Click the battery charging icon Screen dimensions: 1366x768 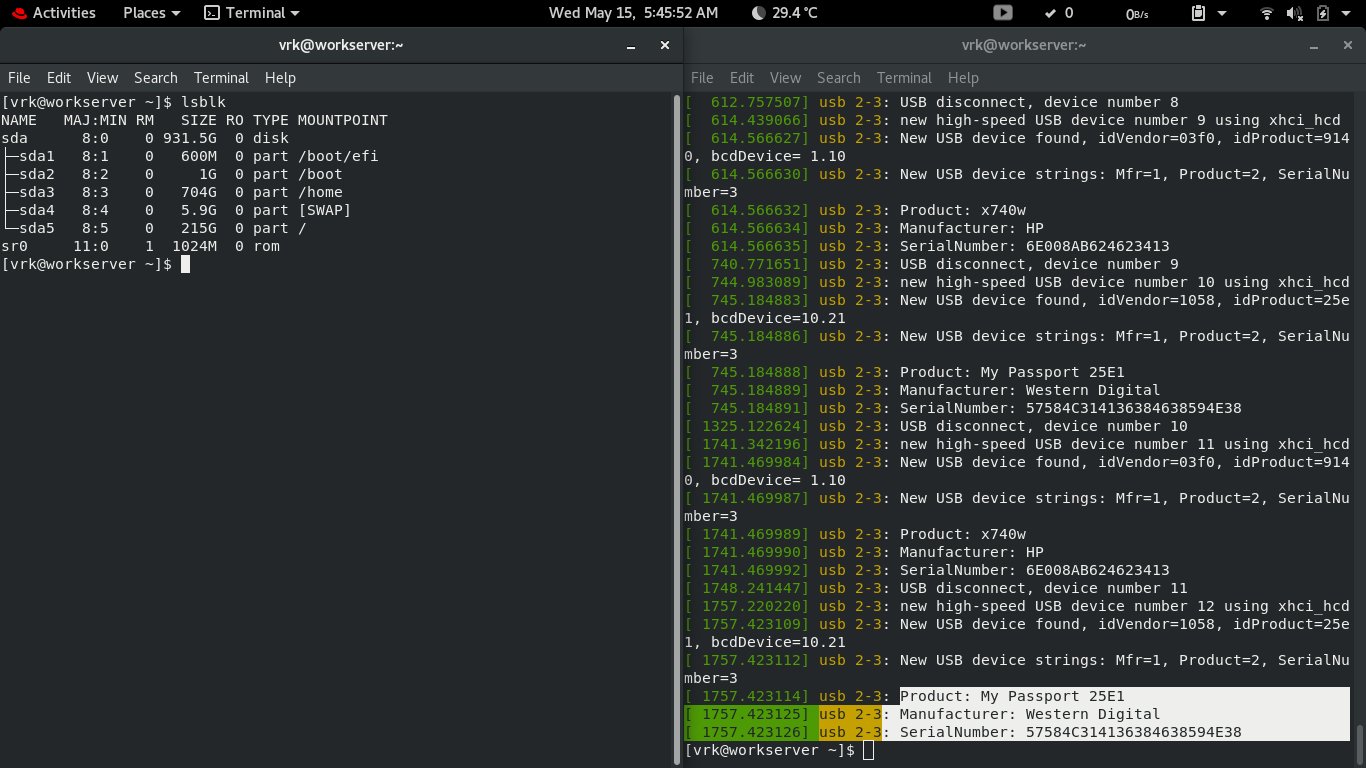tap(1323, 13)
